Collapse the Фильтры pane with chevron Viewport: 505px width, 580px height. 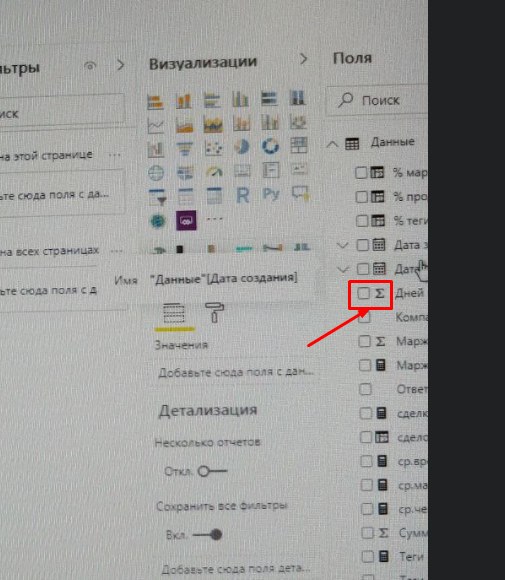120,65
